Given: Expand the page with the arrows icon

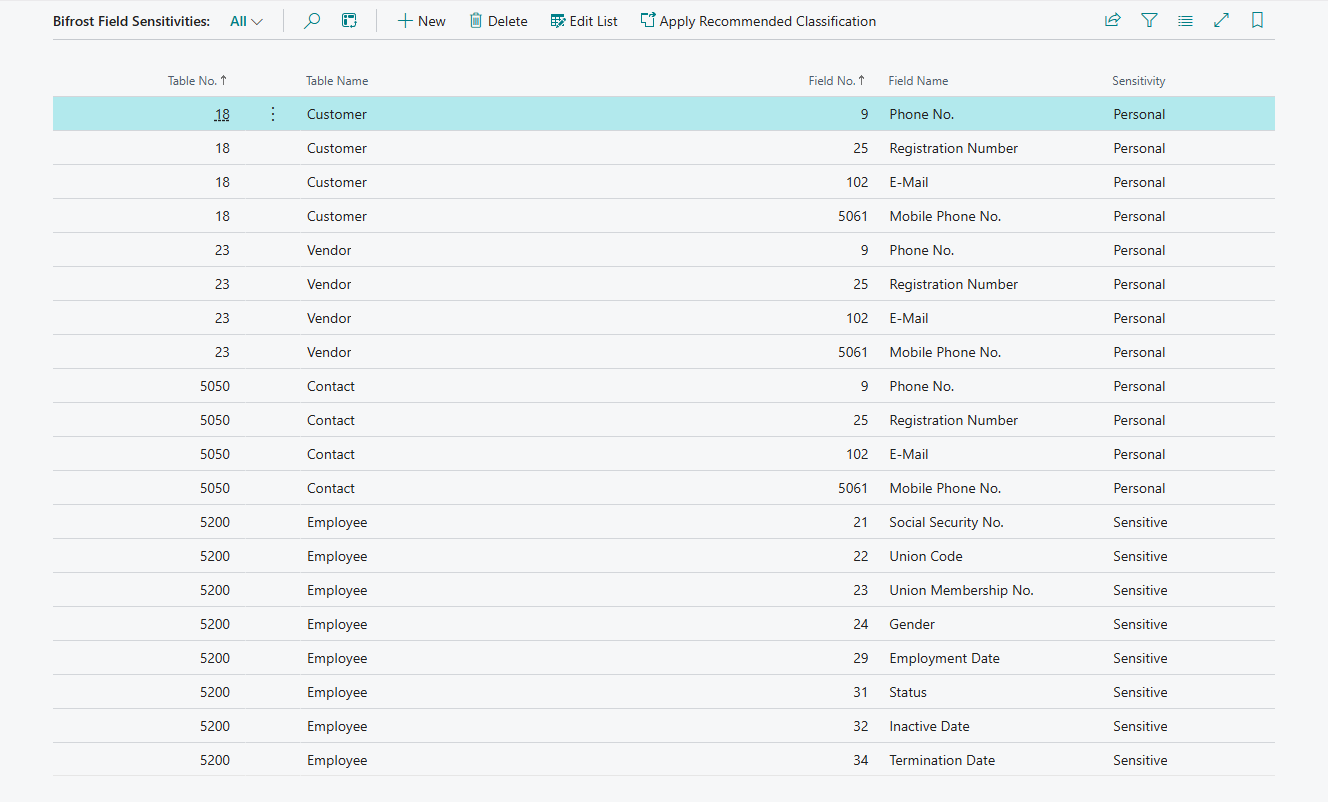Looking at the screenshot, I should coord(1221,21).
